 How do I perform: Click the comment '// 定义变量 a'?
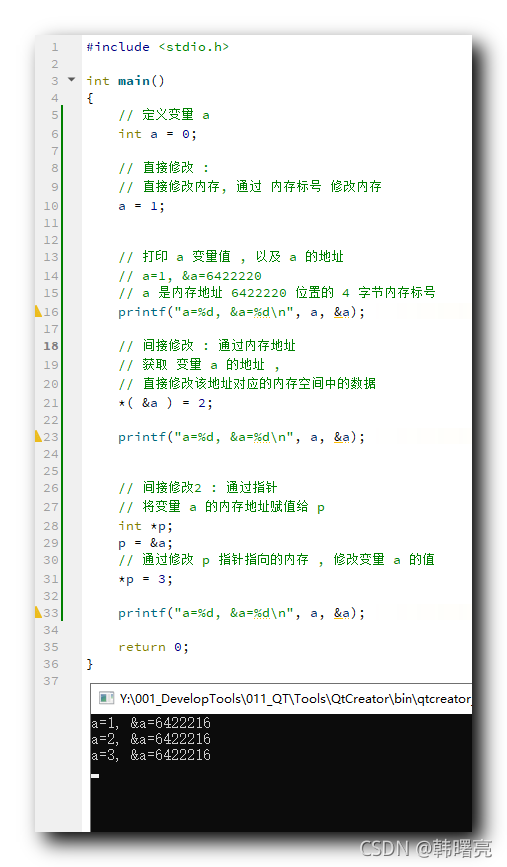[x=164, y=115]
